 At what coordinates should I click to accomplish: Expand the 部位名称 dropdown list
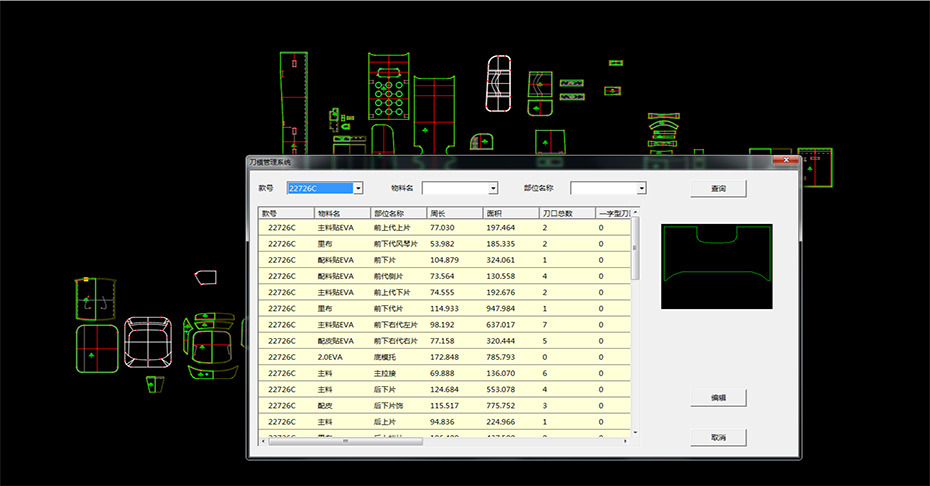[641, 188]
